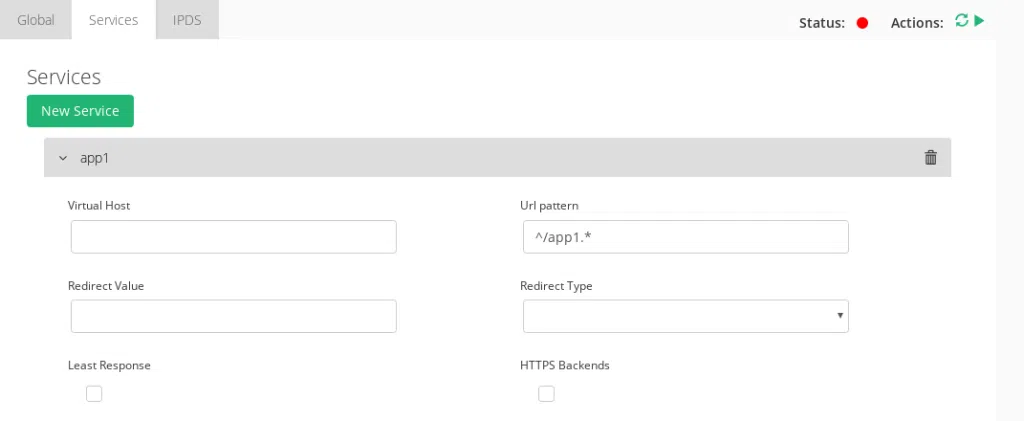This screenshot has height=421, width=1024.
Task: Click the app1 service header name
Action: pyautogui.click(x=94, y=158)
